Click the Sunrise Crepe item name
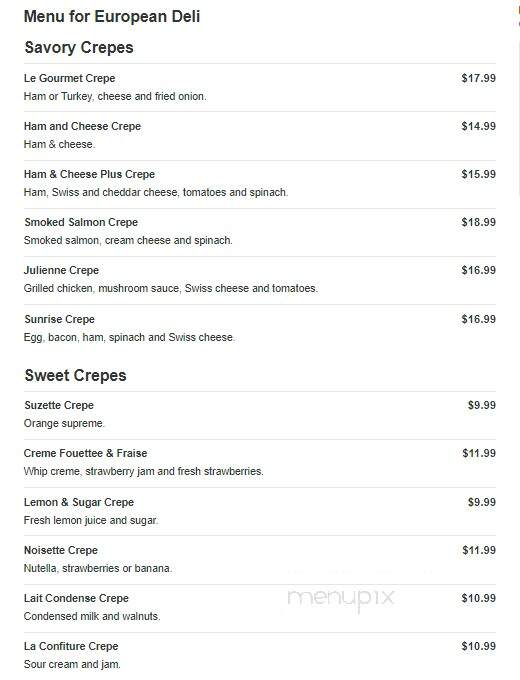This screenshot has width=520, height=680. click(59, 320)
